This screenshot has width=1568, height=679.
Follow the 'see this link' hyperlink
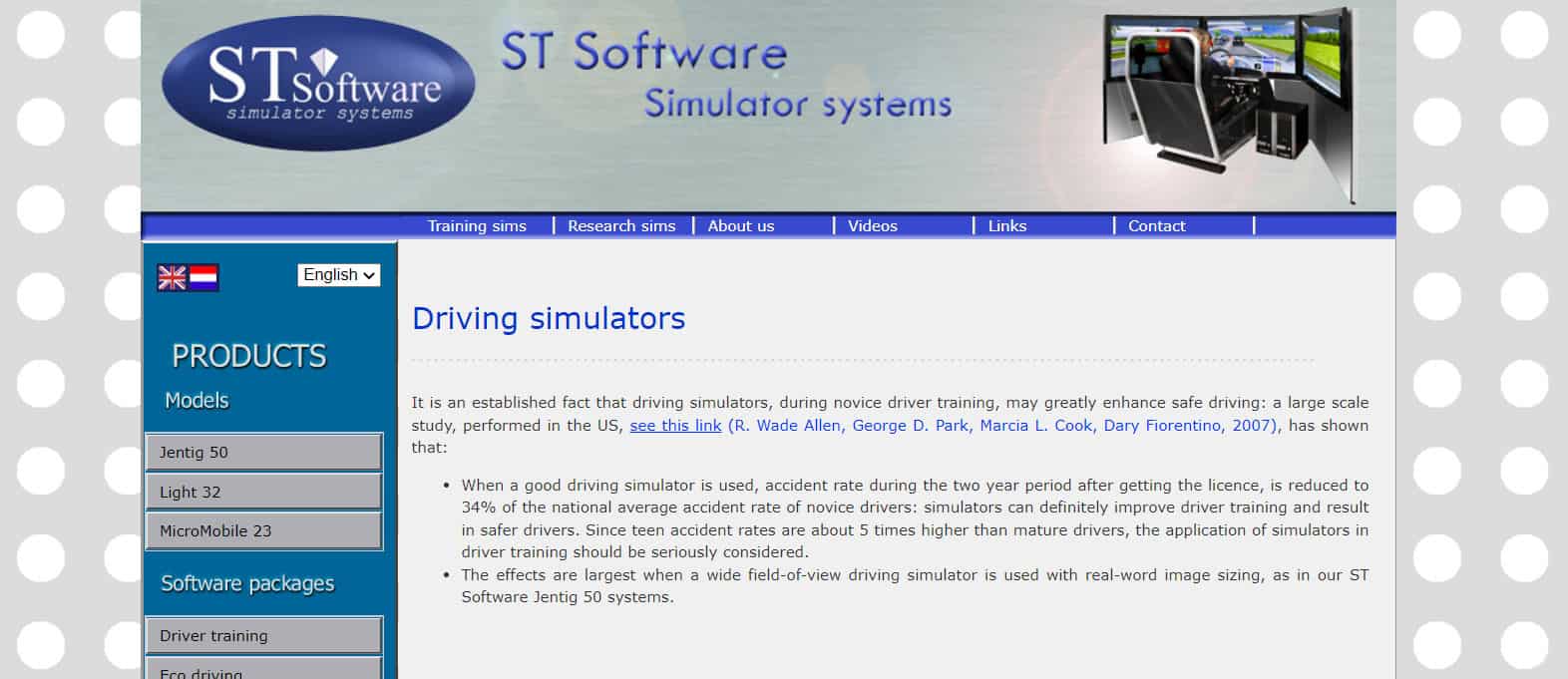(x=675, y=426)
